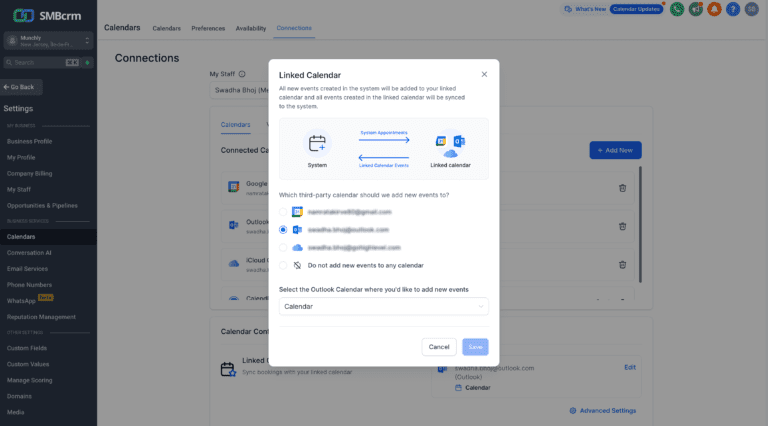The width and height of the screenshot is (768, 426).
Task: Switch to the Connections tab
Action: click(294, 28)
